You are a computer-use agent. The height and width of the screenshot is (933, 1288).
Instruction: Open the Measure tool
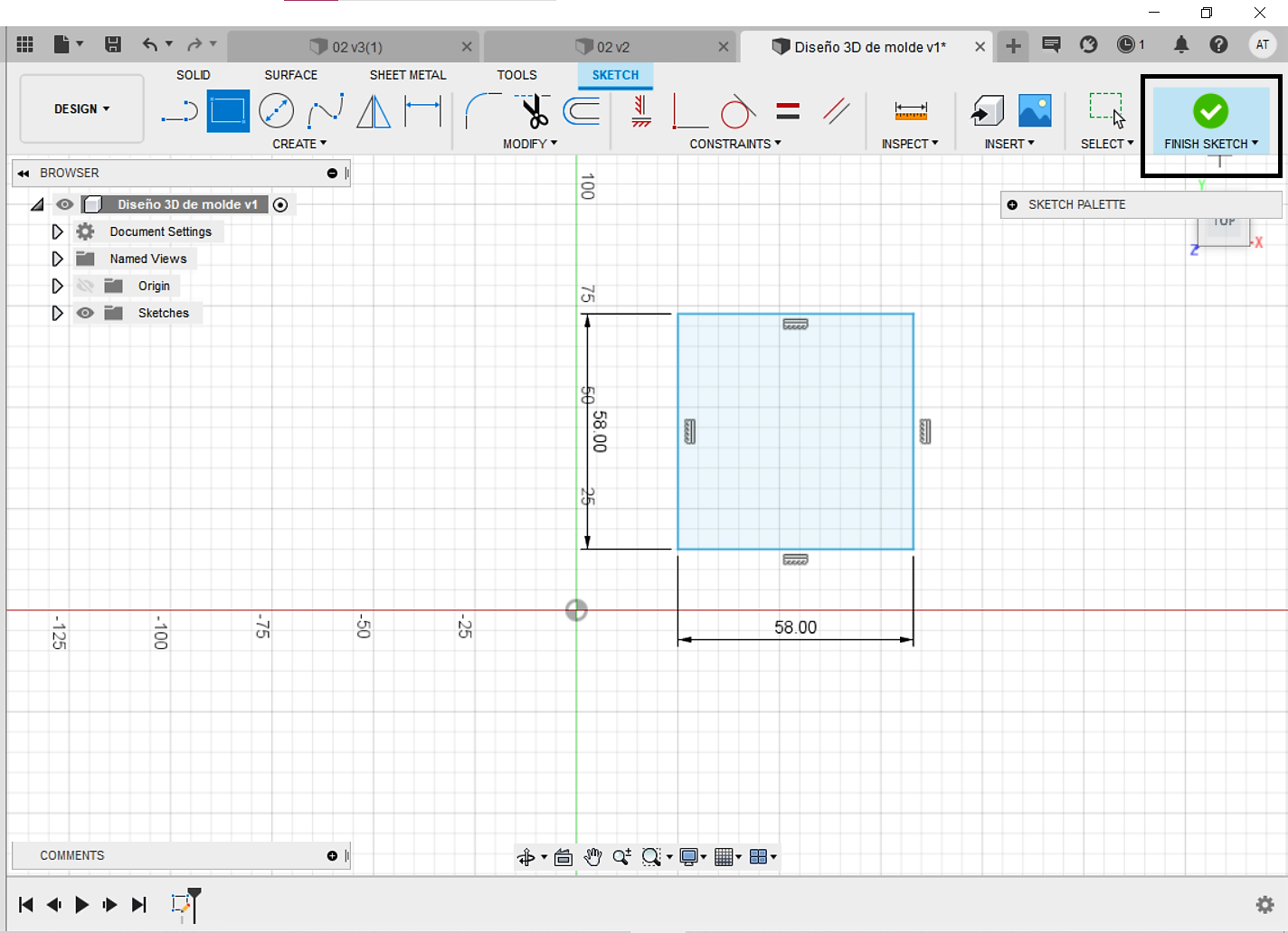click(911, 111)
